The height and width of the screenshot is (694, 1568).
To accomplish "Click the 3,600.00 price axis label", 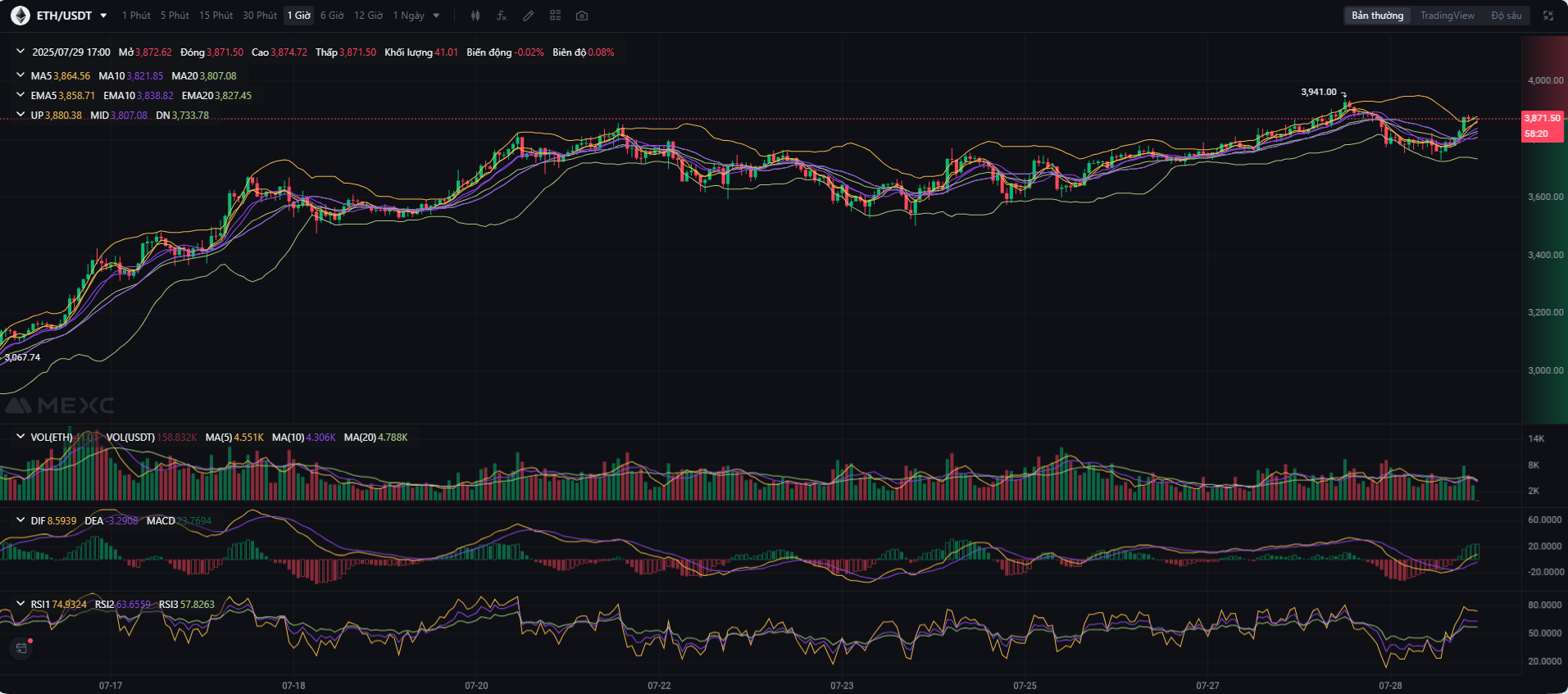I will (x=1546, y=197).
